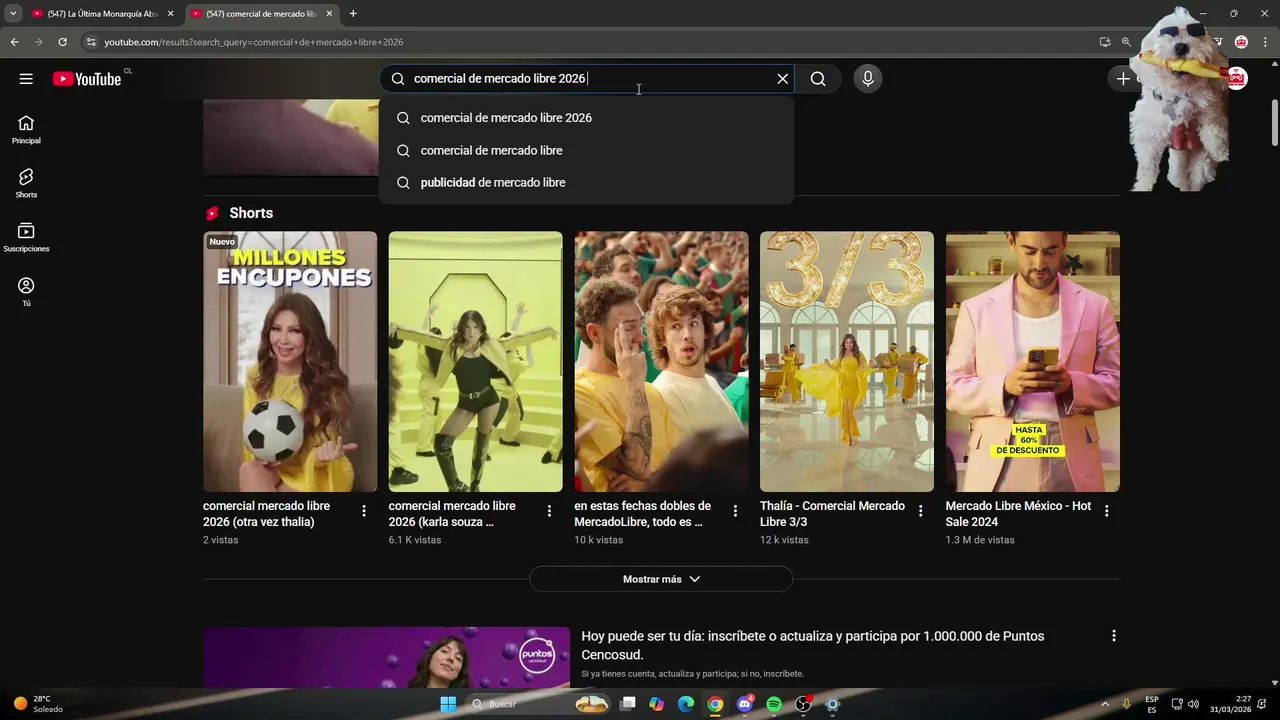
Task: Click the page vertical scrollbar
Action: click(x=1274, y=123)
